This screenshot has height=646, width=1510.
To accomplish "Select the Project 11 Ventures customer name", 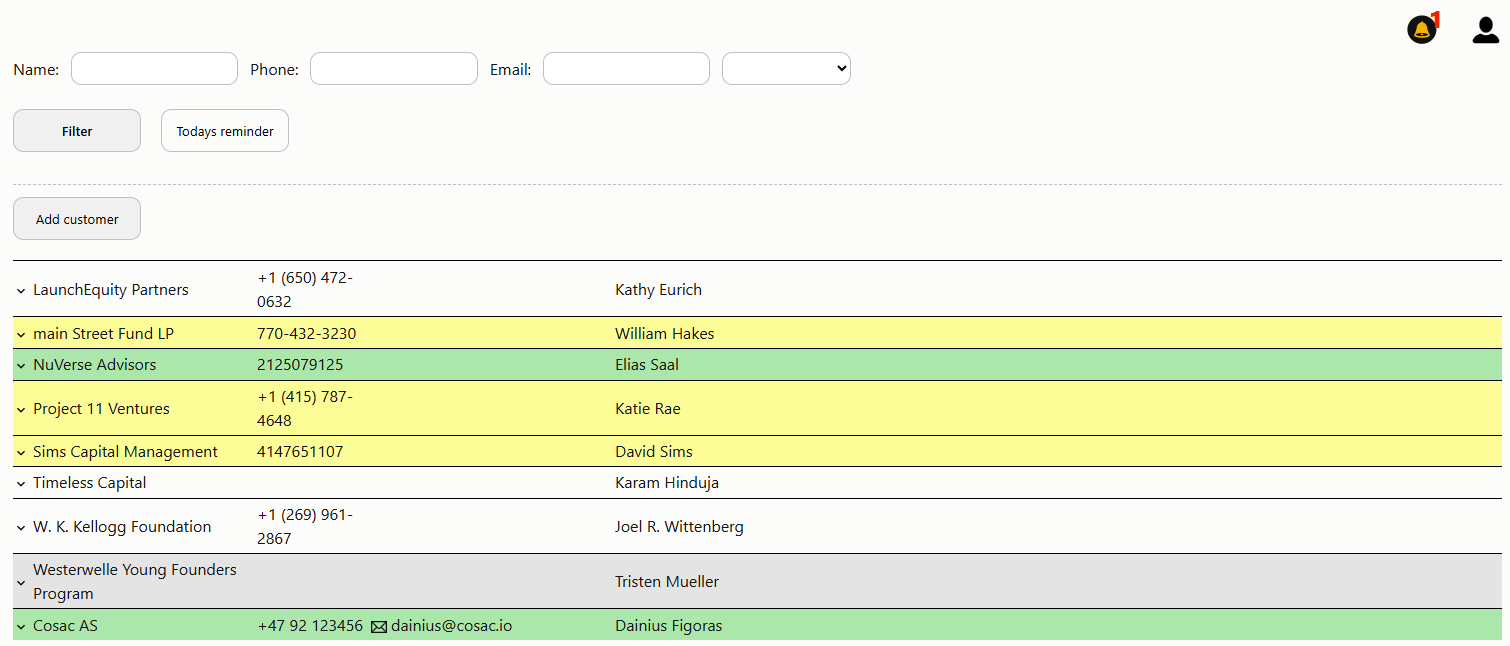I will (x=101, y=409).
